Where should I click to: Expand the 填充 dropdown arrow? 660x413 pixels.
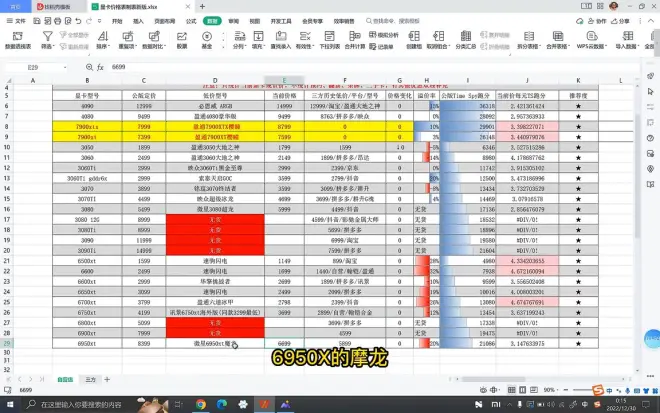[264, 47]
